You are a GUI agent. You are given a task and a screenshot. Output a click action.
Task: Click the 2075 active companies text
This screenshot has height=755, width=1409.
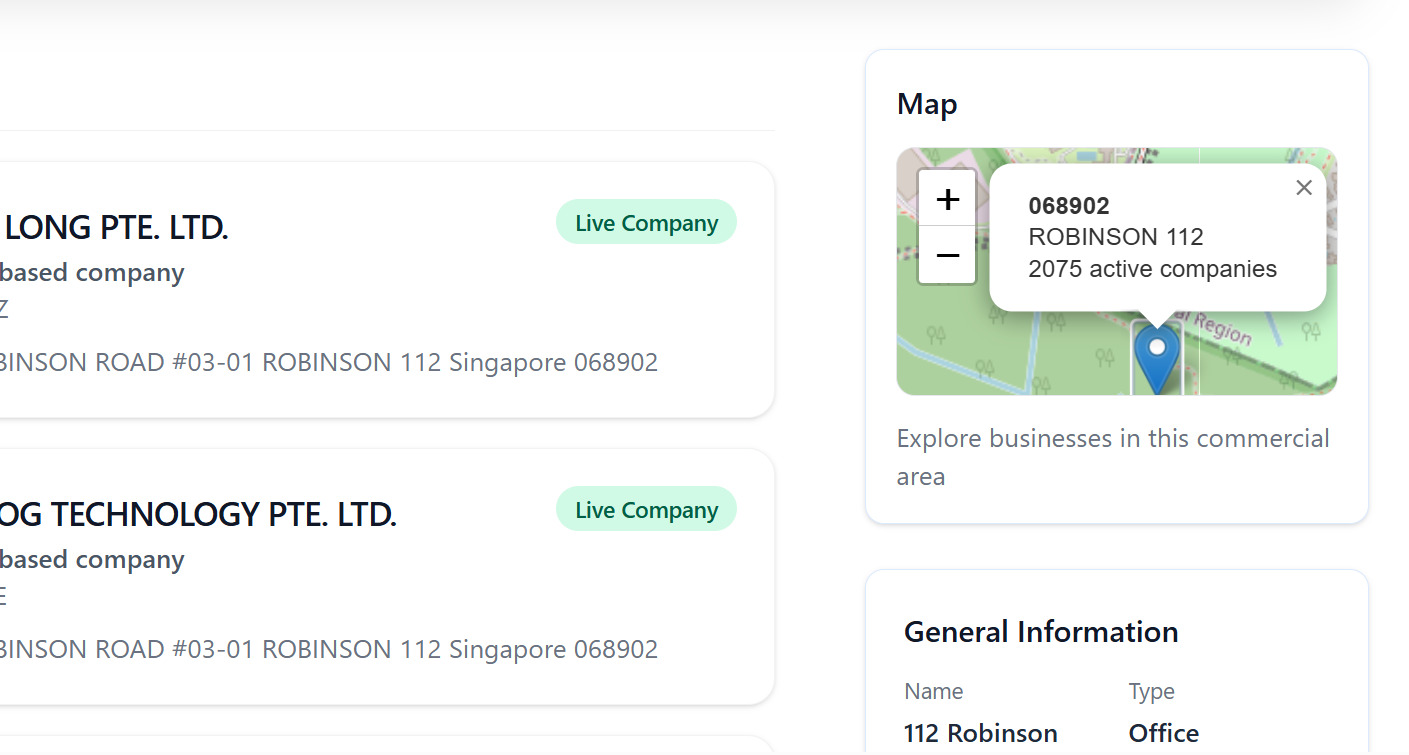[x=1152, y=269]
